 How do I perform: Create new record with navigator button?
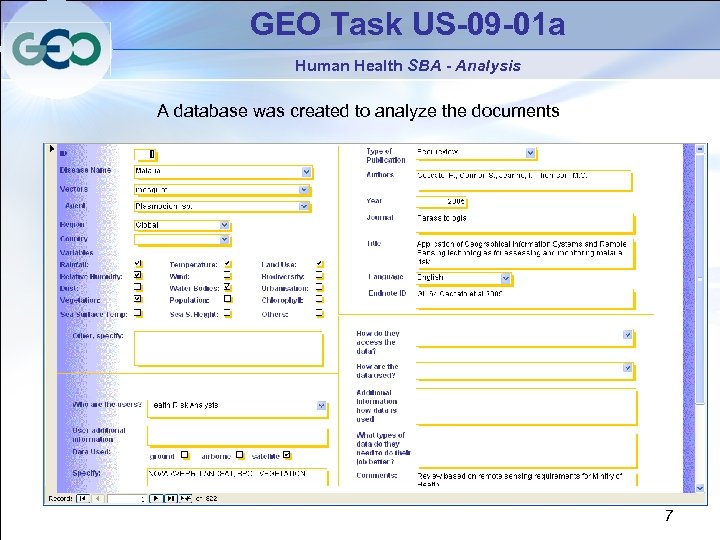pos(186,498)
